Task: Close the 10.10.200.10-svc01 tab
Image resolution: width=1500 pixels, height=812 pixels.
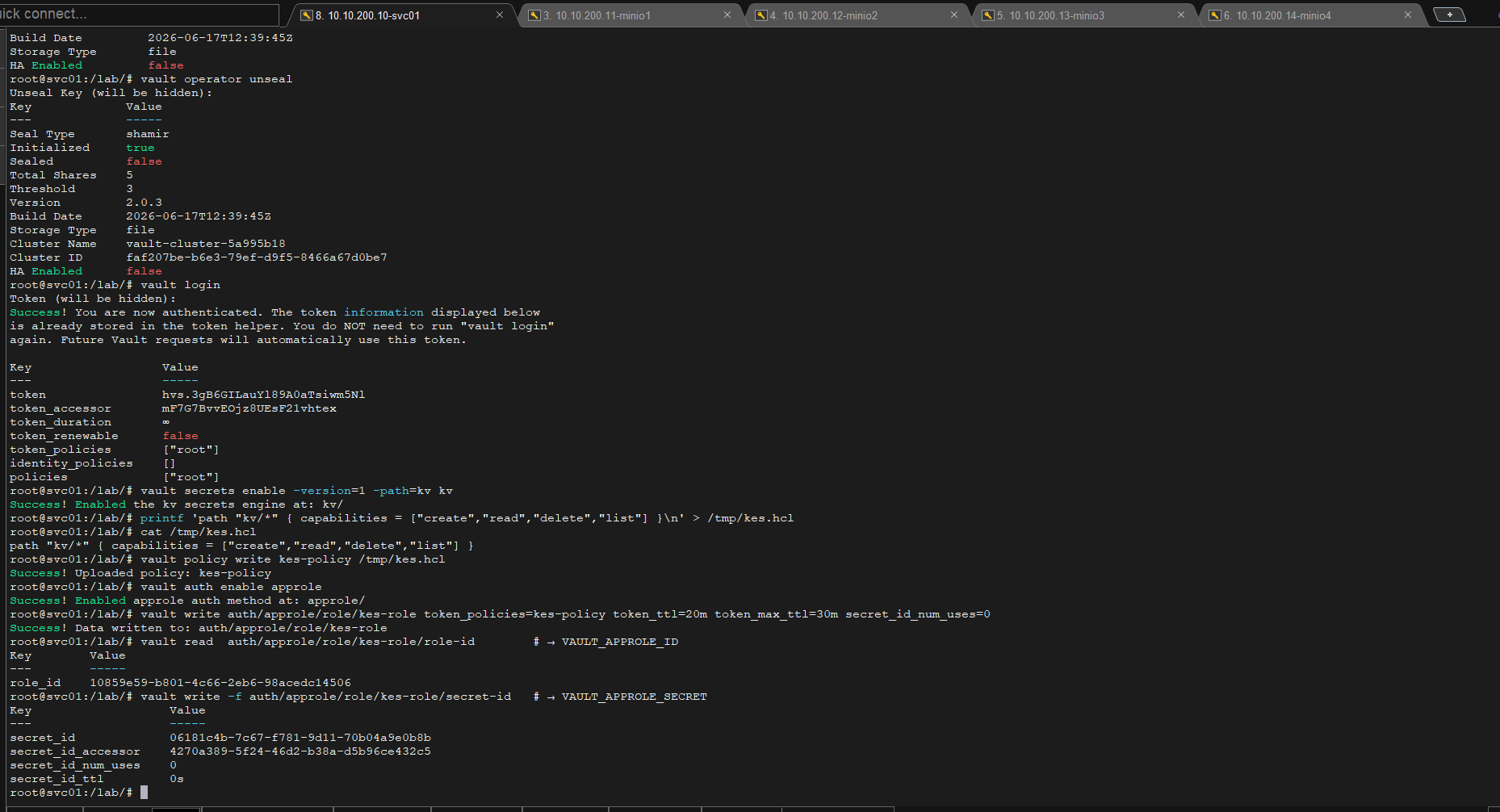Action: (500, 15)
